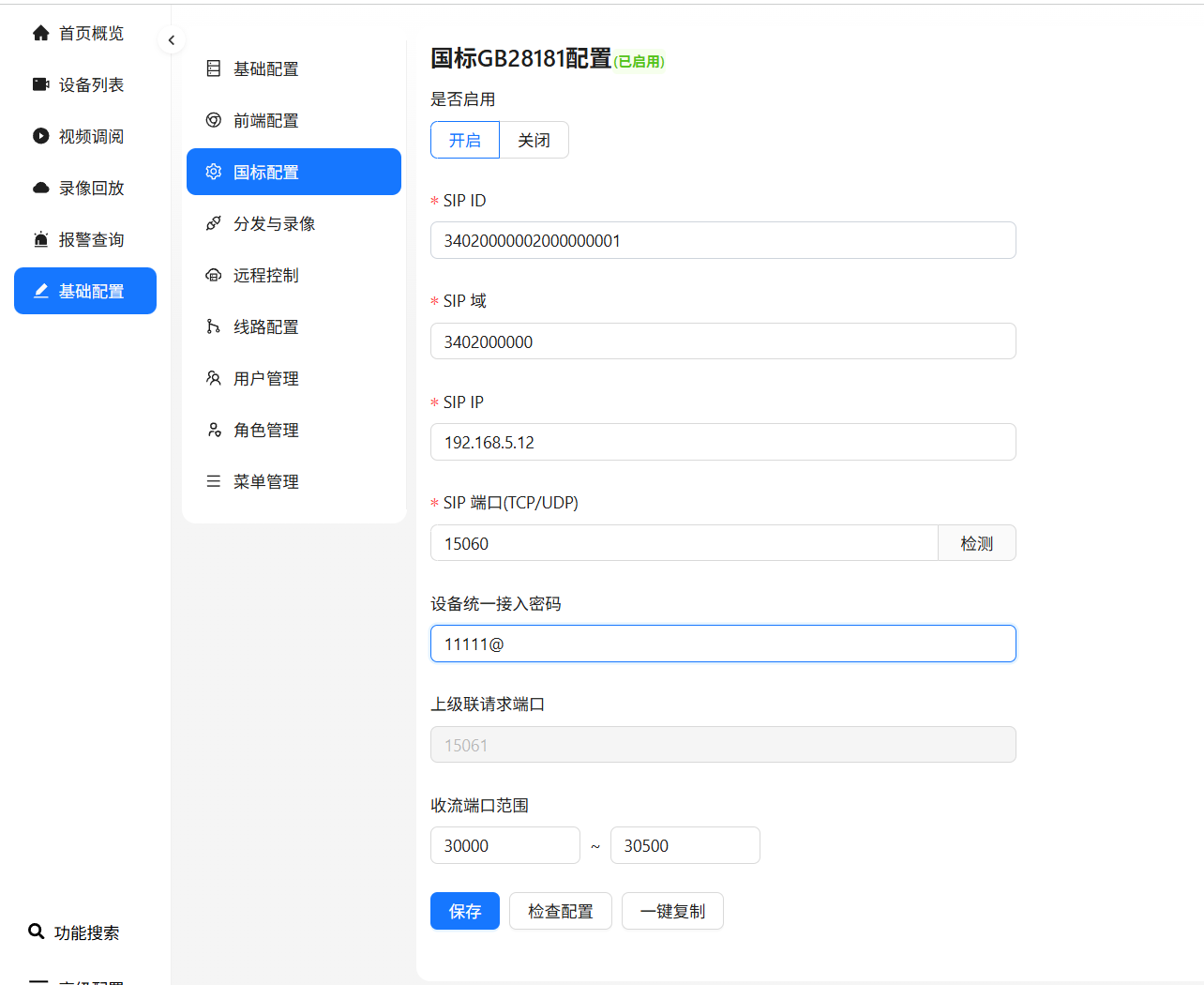Click the cloud icon for 录像回放
Viewport: 1204px width, 985px height.
point(41,188)
